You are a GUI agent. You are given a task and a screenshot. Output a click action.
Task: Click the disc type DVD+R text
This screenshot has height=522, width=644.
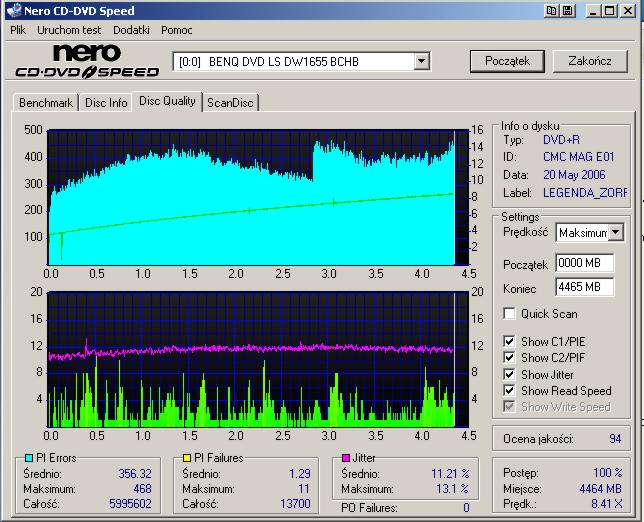tap(561, 140)
